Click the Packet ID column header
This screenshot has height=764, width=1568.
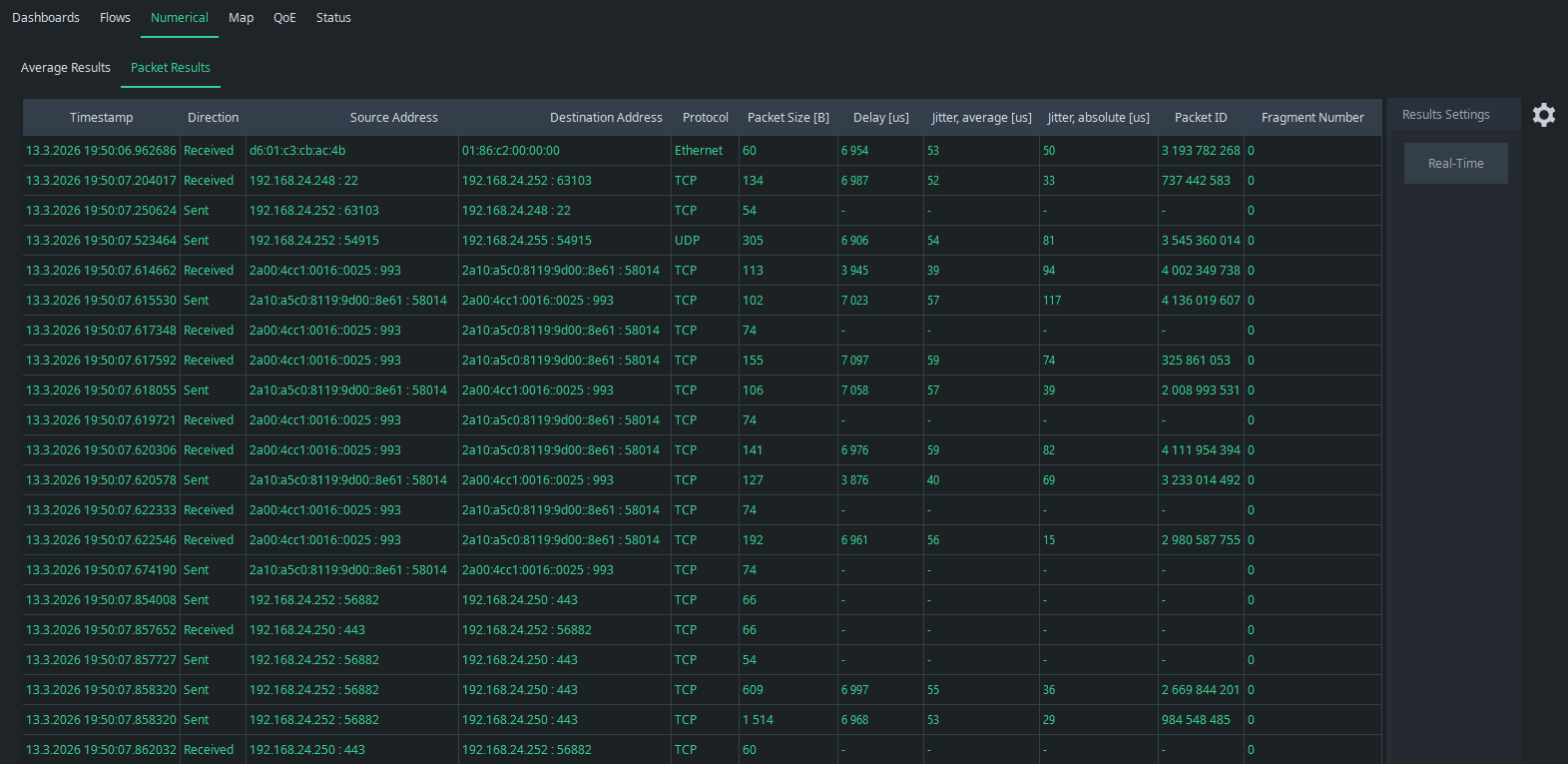[1200, 118]
